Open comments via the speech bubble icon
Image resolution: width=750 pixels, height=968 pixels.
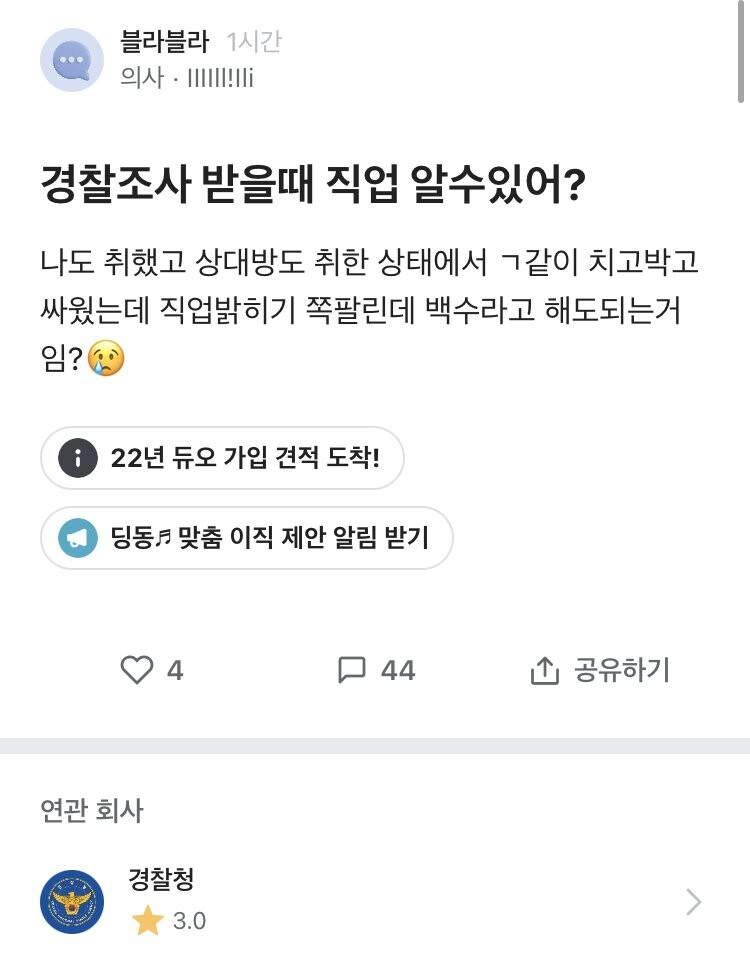click(x=352, y=670)
